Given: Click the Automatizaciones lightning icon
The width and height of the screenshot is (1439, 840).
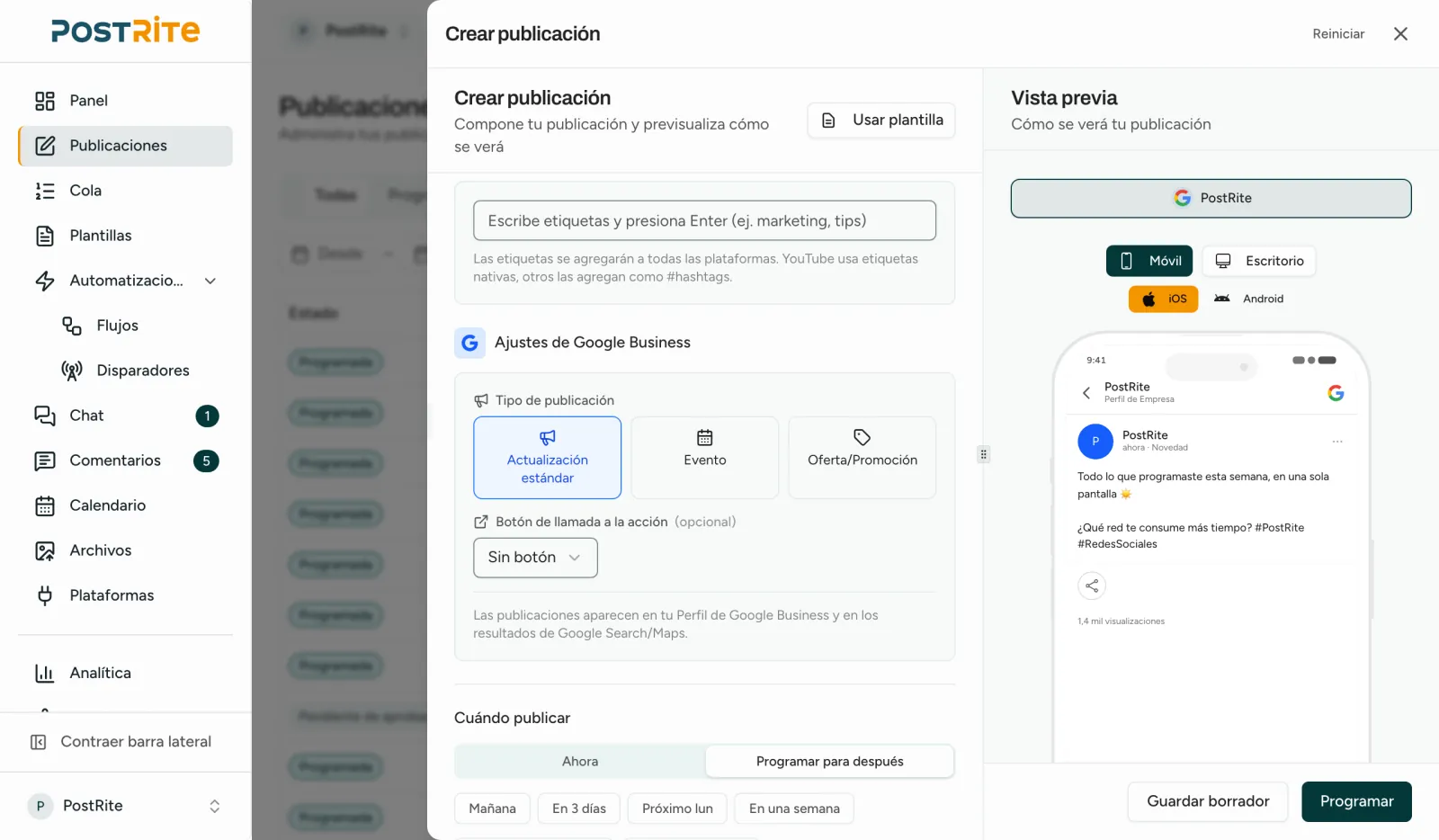Looking at the screenshot, I should click(x=45, y=281).
